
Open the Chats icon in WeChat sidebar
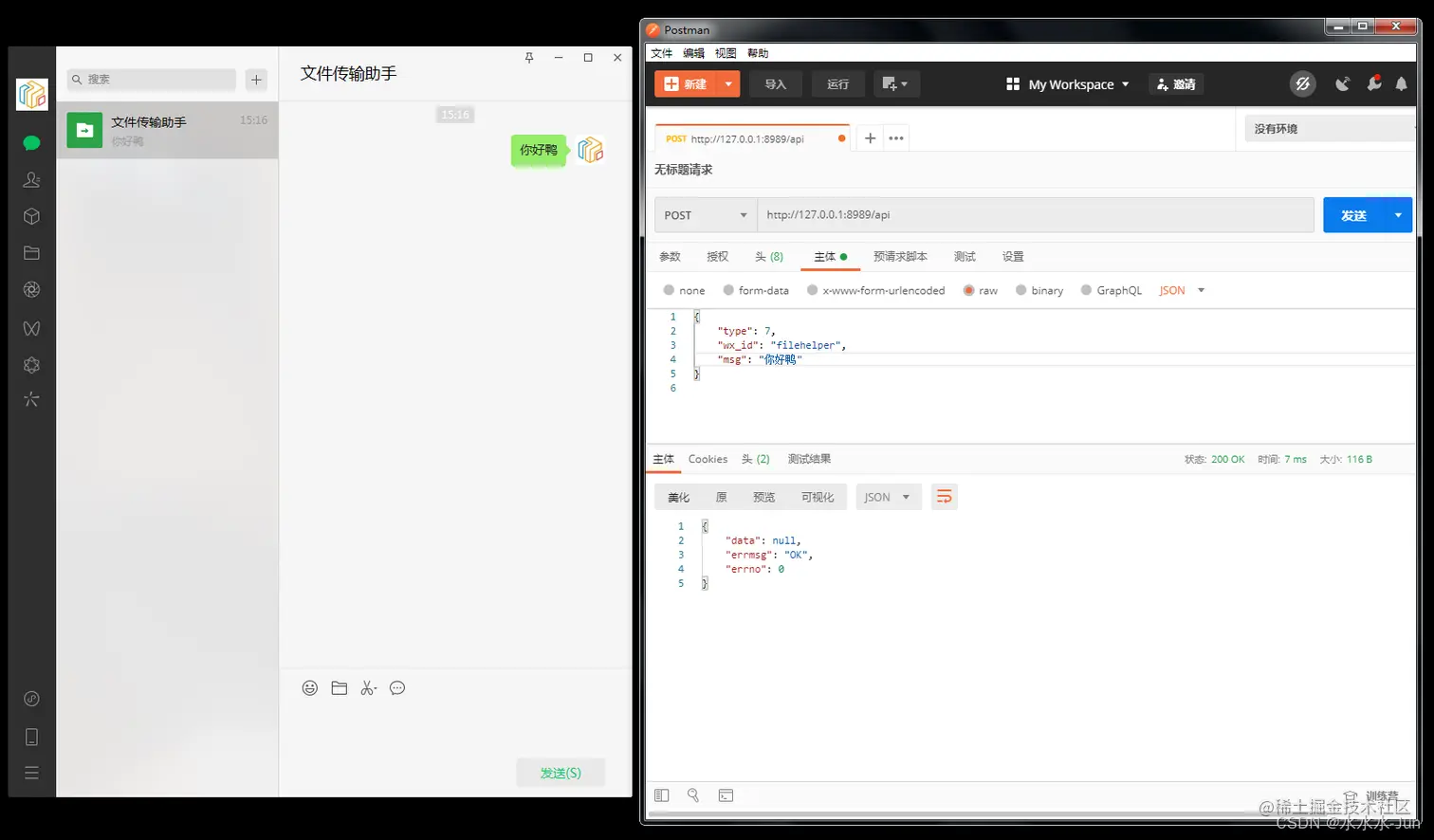pyautogui.click(x=31, y=143)
